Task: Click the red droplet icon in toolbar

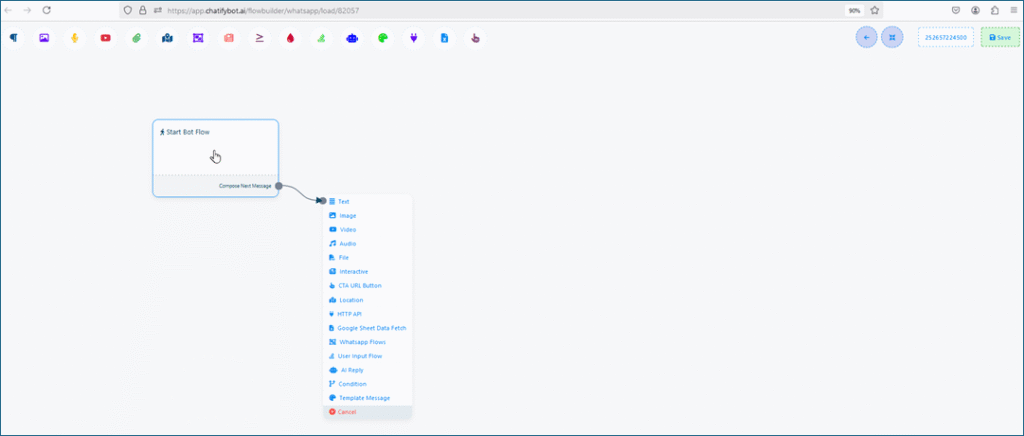Action: pos(290,38)
